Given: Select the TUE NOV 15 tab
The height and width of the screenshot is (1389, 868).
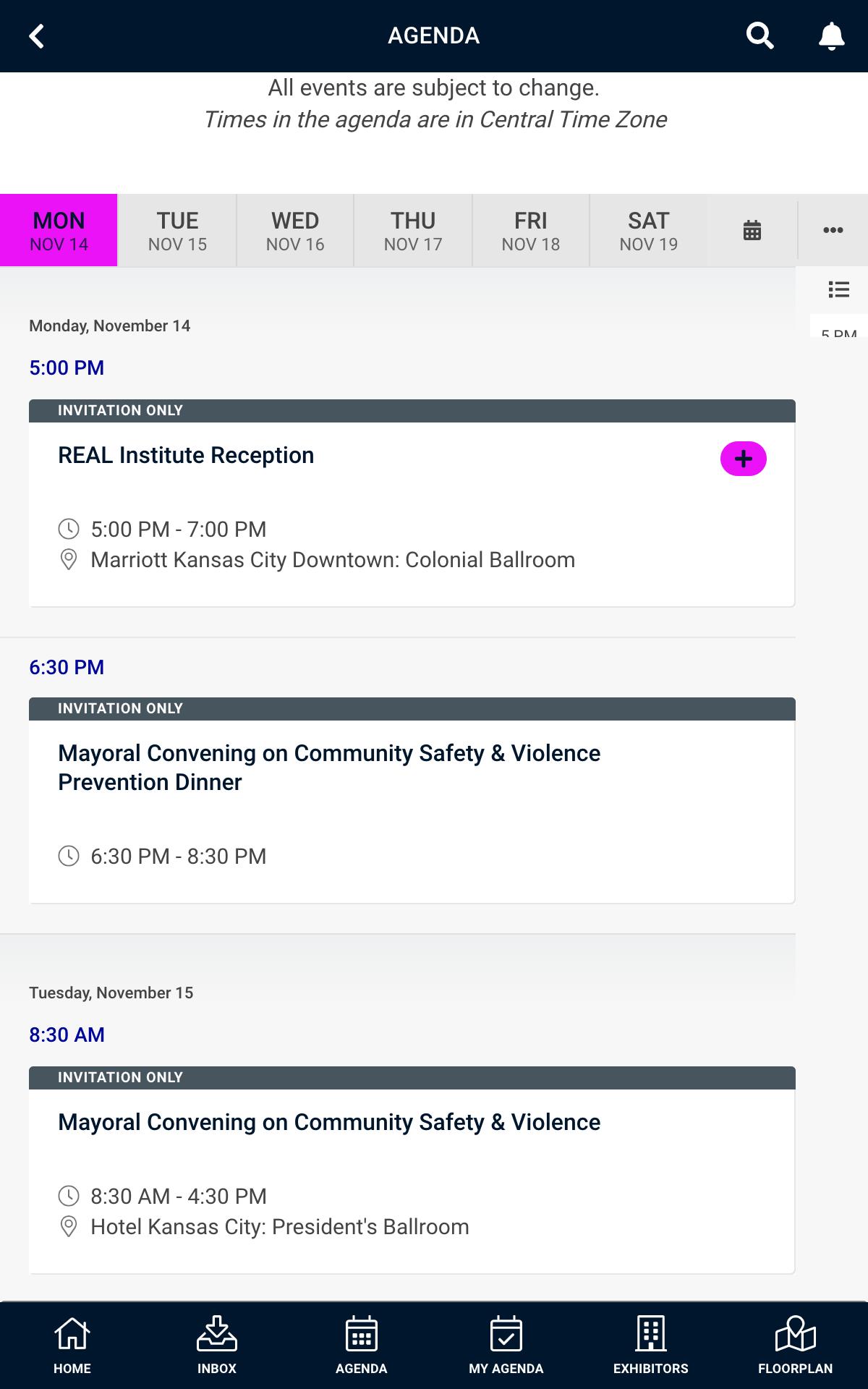Looking at the screenshot, I should click(x=177, y=230).
